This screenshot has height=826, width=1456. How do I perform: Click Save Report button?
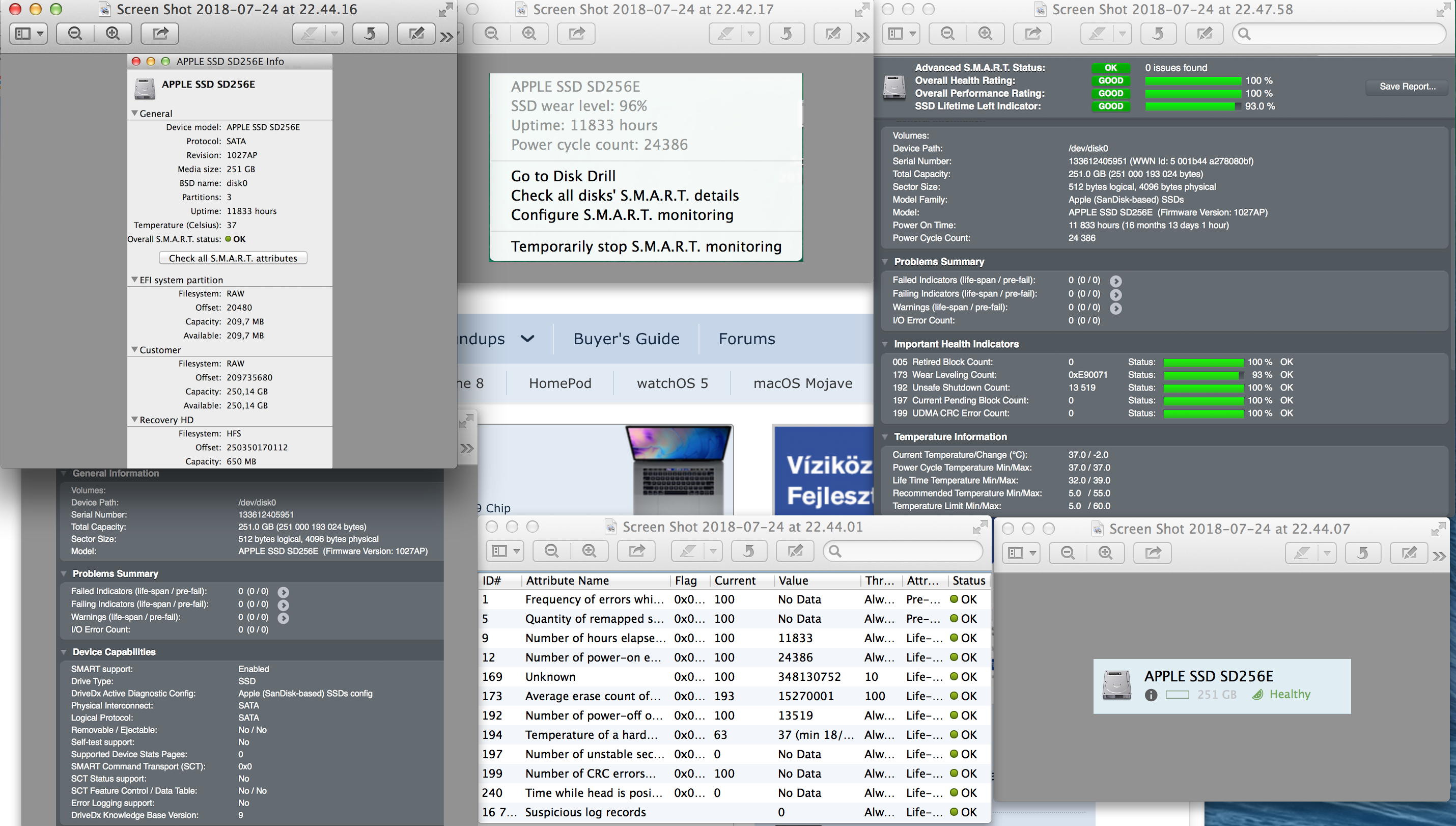tap(1407, 86)
